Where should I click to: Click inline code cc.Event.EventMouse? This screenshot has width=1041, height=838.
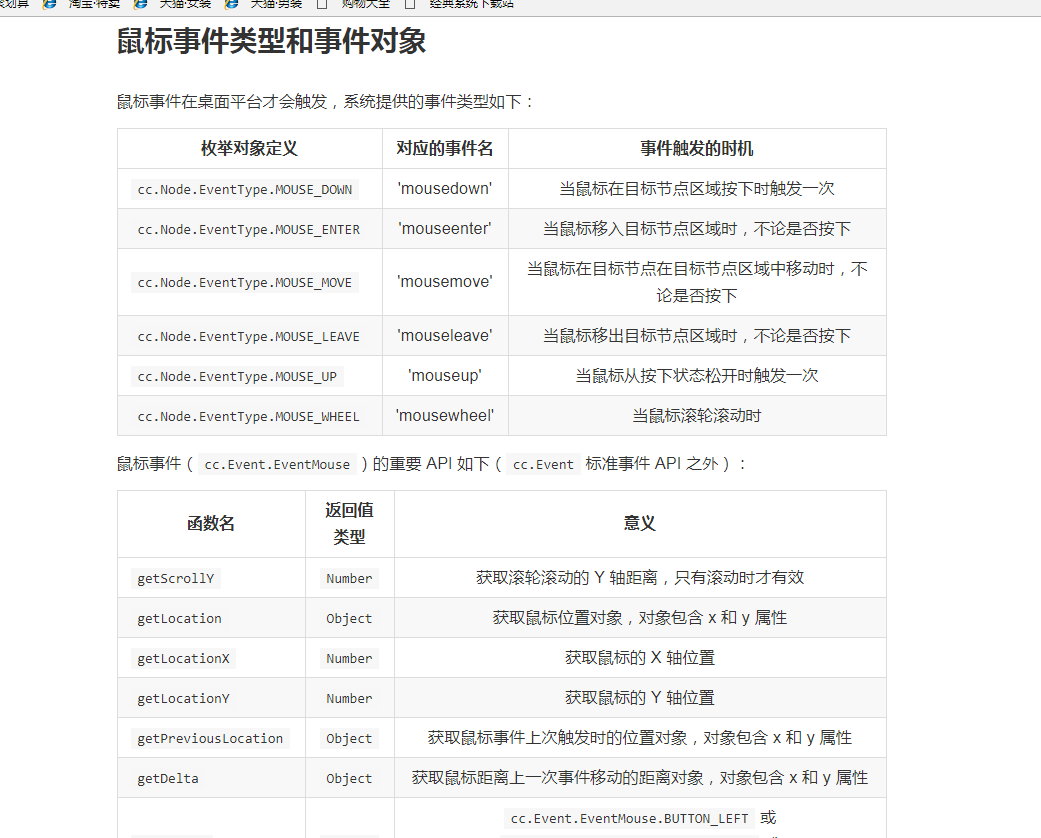(277, 464)
